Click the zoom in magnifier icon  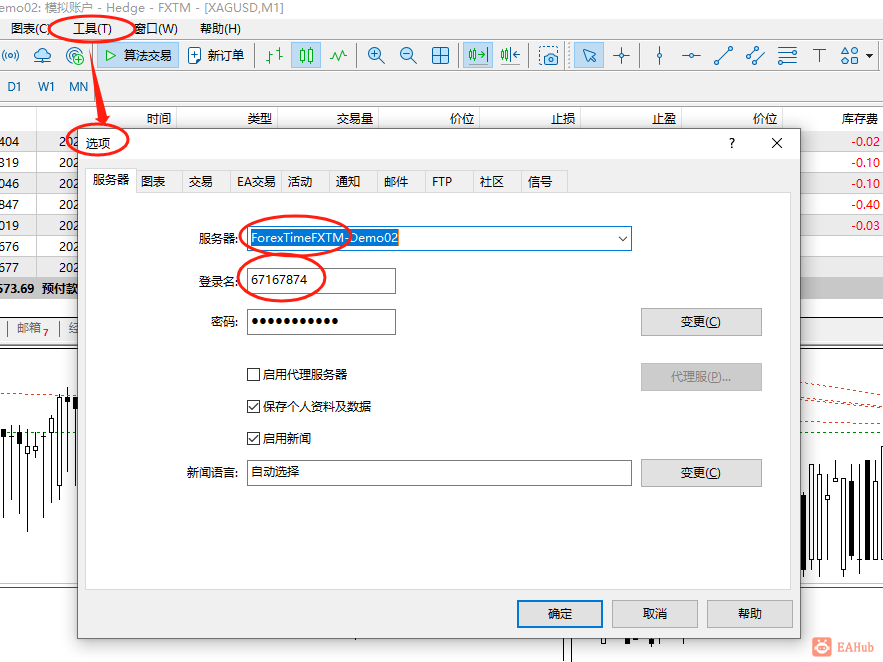[x=376, y=55]
